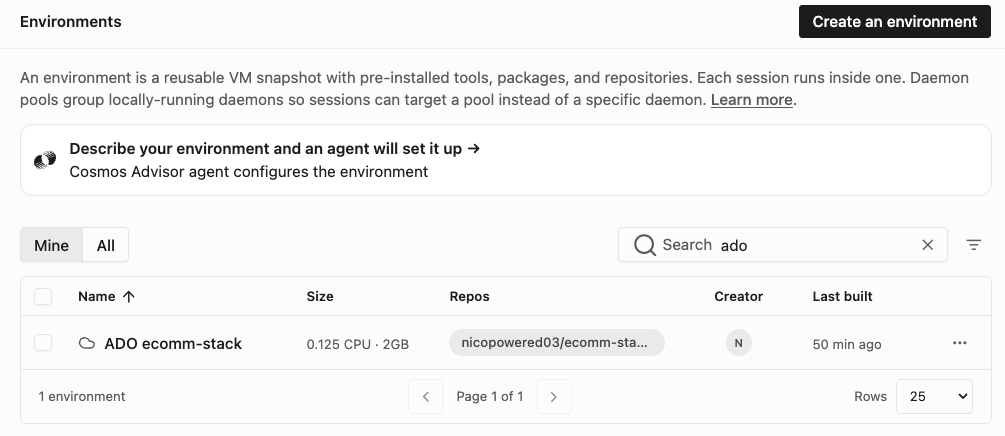Switch to the Mine tab
The height and width of the screenshot is (436, 1005).
pos(51,245)
